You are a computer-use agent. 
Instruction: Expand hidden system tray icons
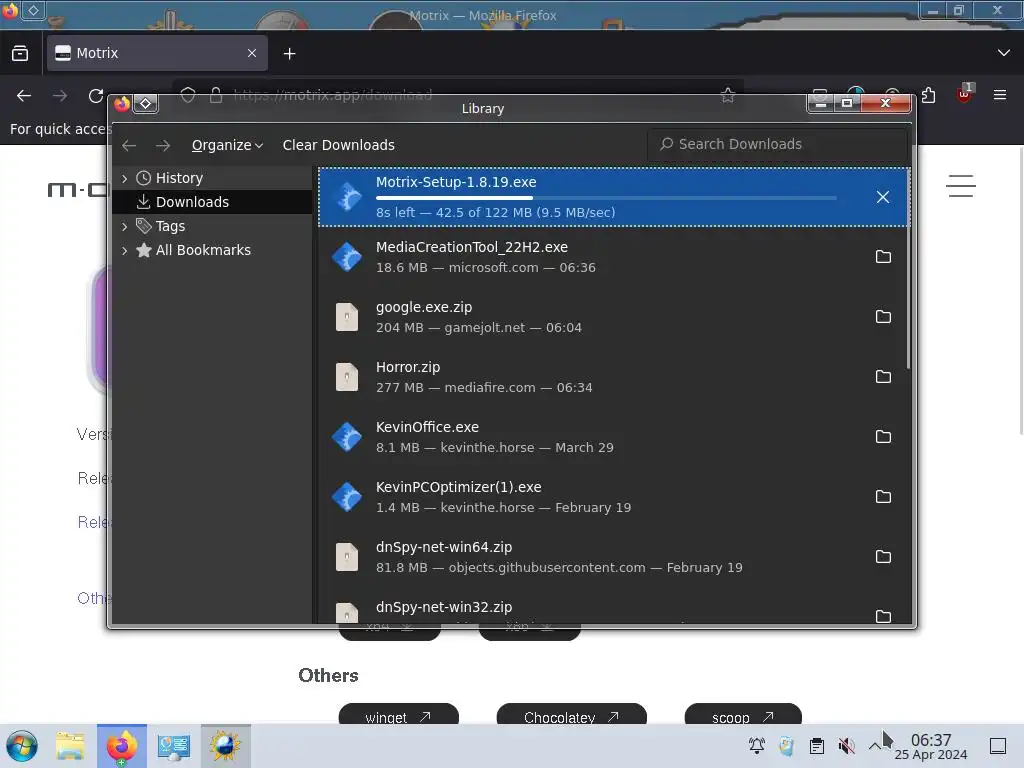[x=874, y=746]
